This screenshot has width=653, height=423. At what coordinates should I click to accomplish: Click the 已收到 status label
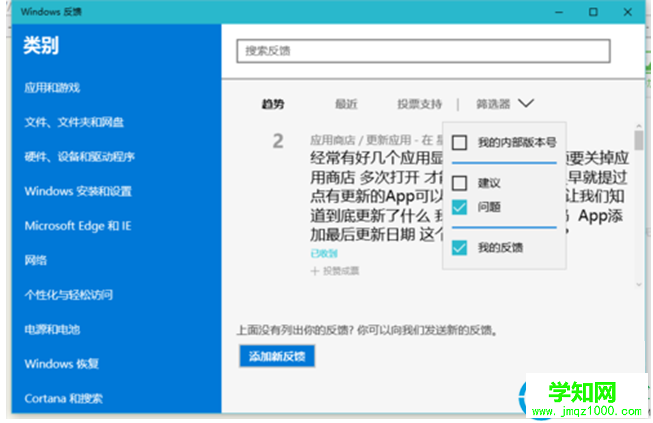324,253
